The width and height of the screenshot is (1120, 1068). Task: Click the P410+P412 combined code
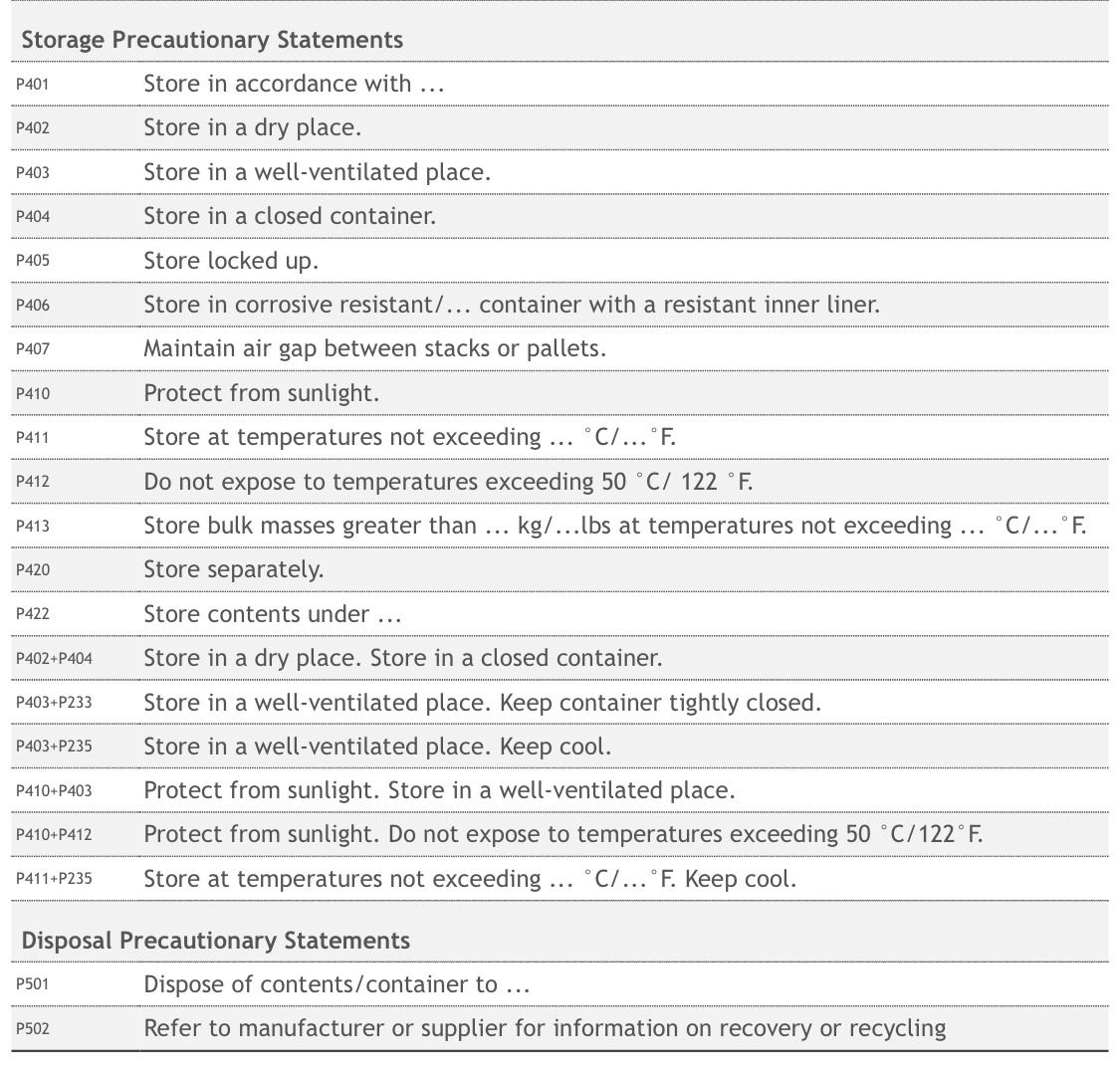[54, 835]
